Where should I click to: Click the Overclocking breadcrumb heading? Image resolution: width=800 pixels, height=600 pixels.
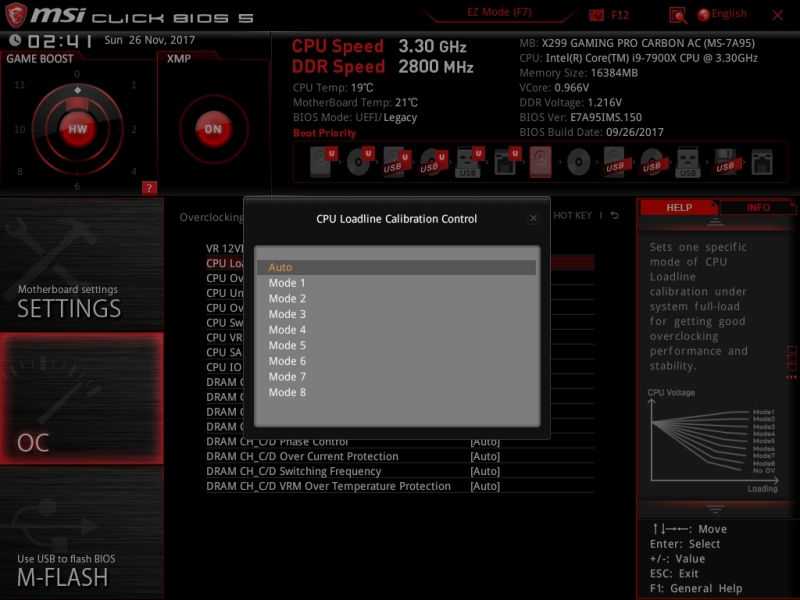[x=212, y=217]
